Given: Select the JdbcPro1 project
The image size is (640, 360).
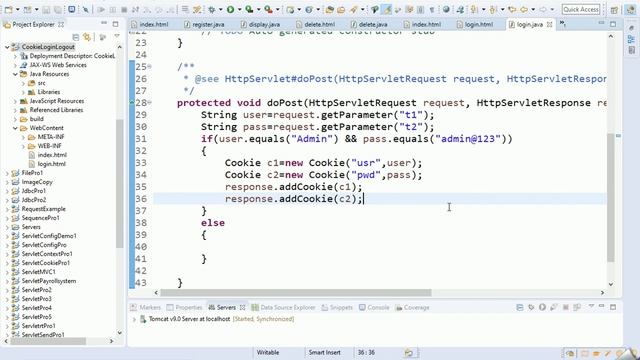Looking at the screenshot, I should coord(33,191).
